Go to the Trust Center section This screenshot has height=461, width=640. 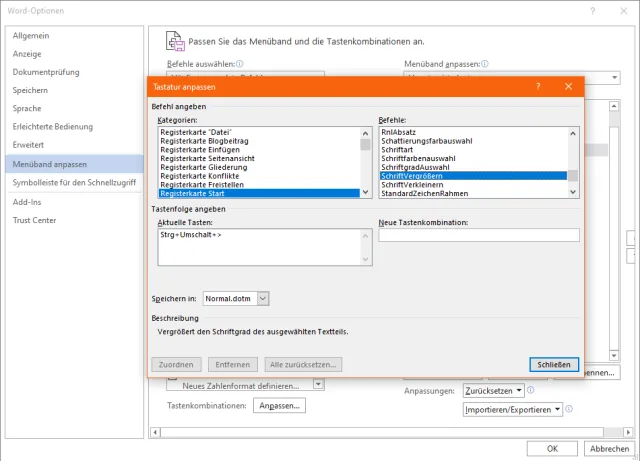(34, 220)
